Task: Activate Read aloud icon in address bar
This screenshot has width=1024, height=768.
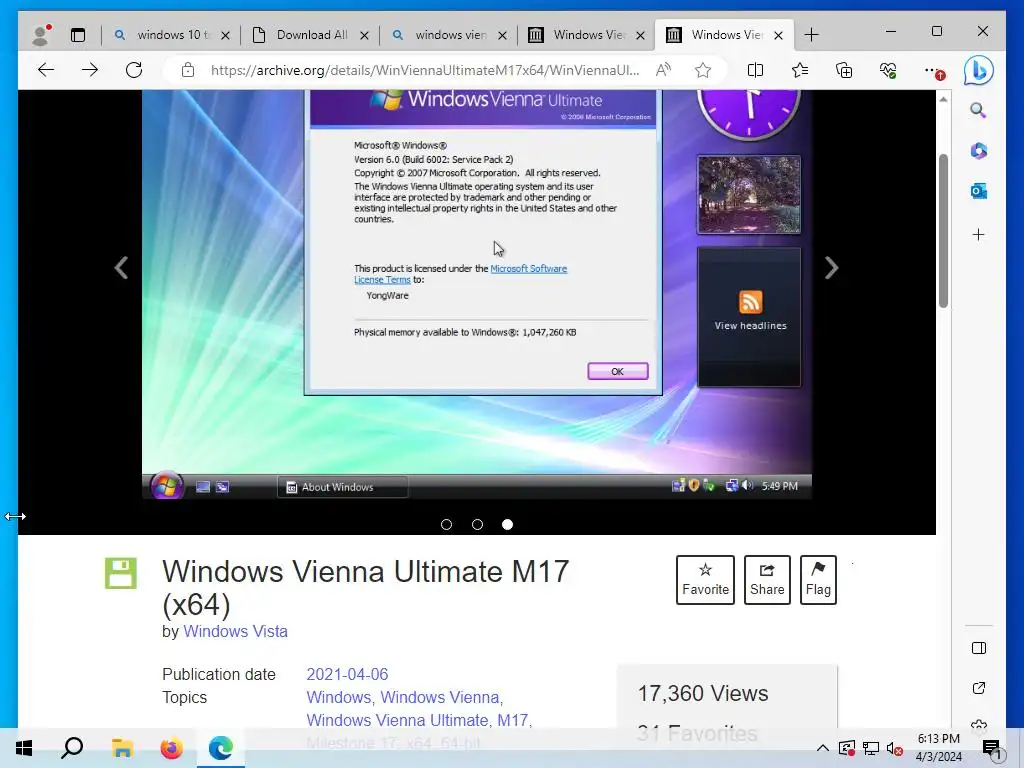Action: tap(663, 70)
